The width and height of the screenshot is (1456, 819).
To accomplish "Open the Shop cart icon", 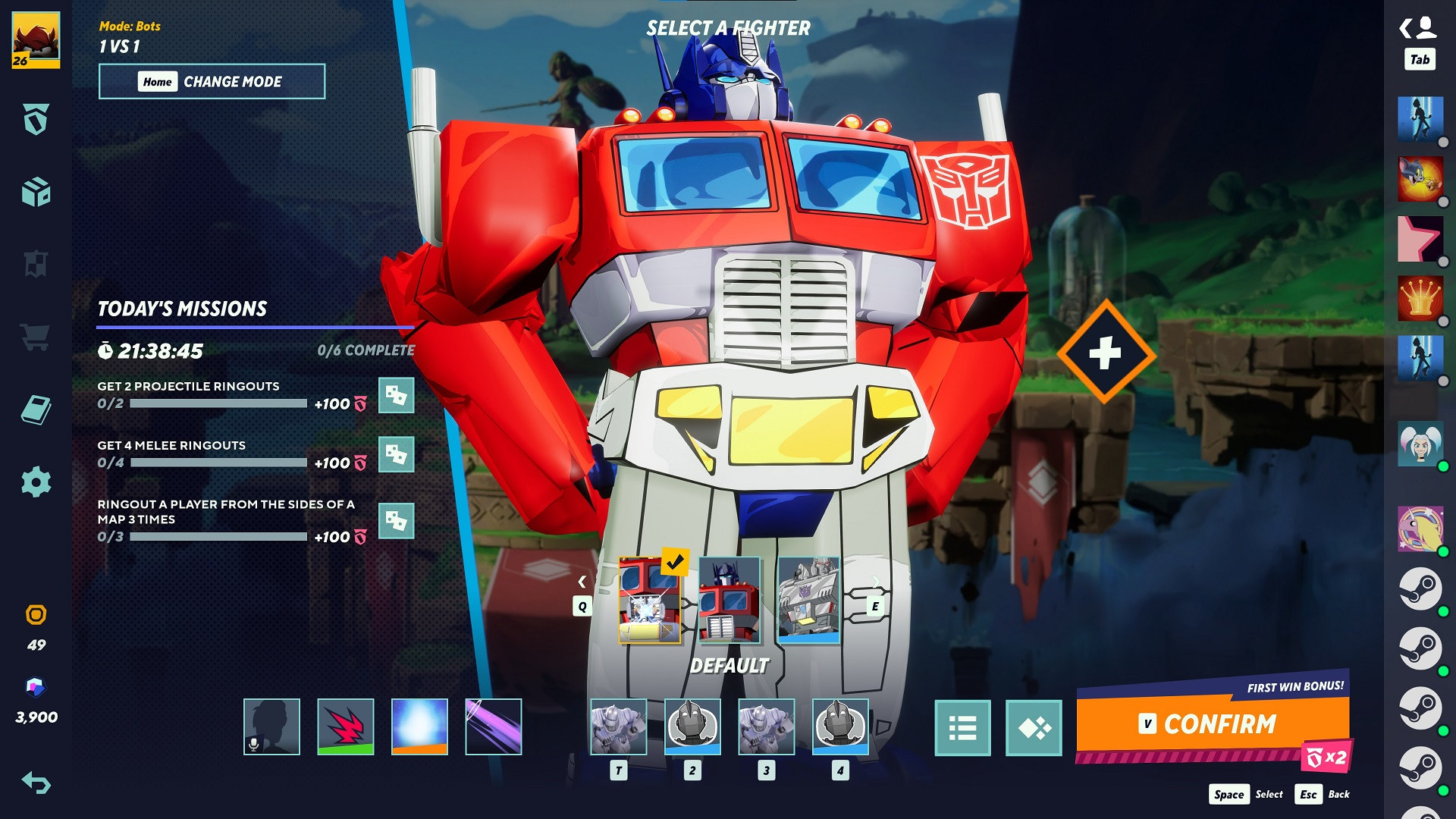I will [x=34, y=337].
